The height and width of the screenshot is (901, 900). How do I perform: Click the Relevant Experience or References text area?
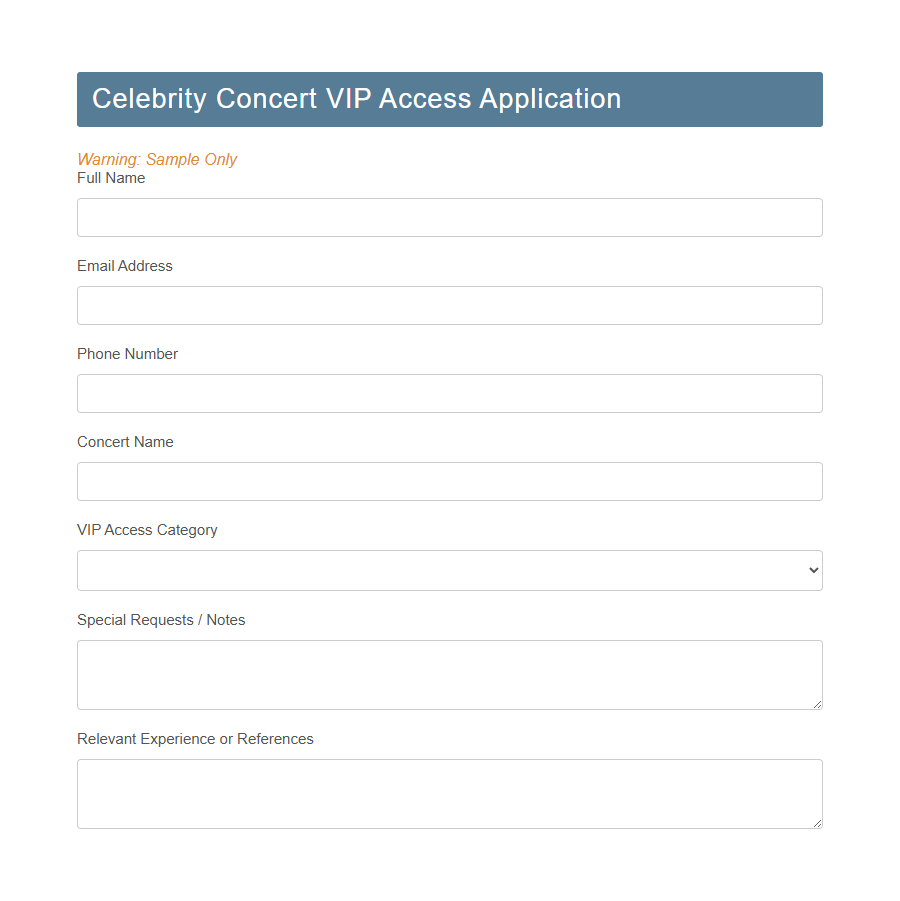(x=450, y=793)
